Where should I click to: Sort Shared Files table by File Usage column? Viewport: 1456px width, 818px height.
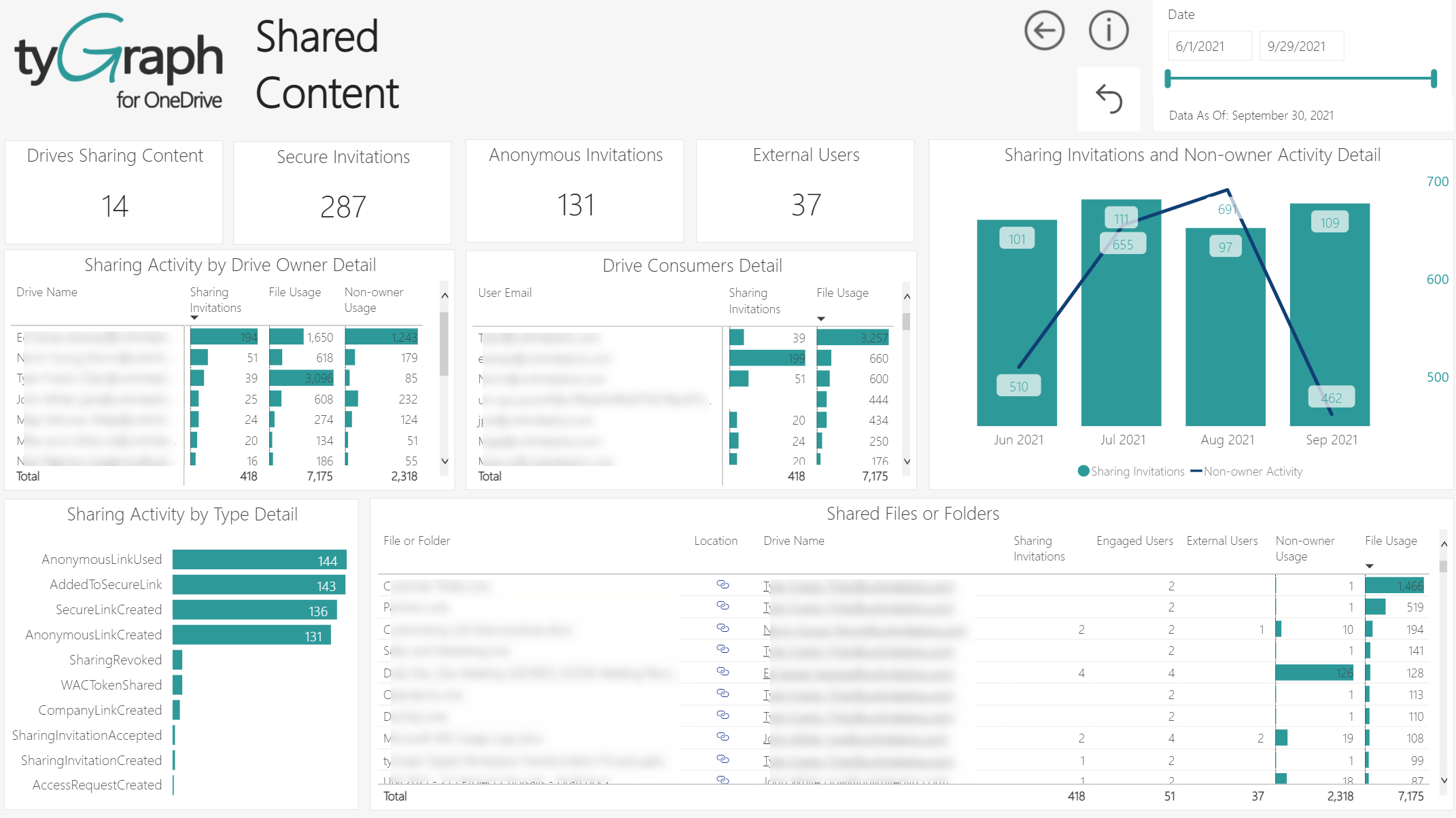coord(1390,541)
